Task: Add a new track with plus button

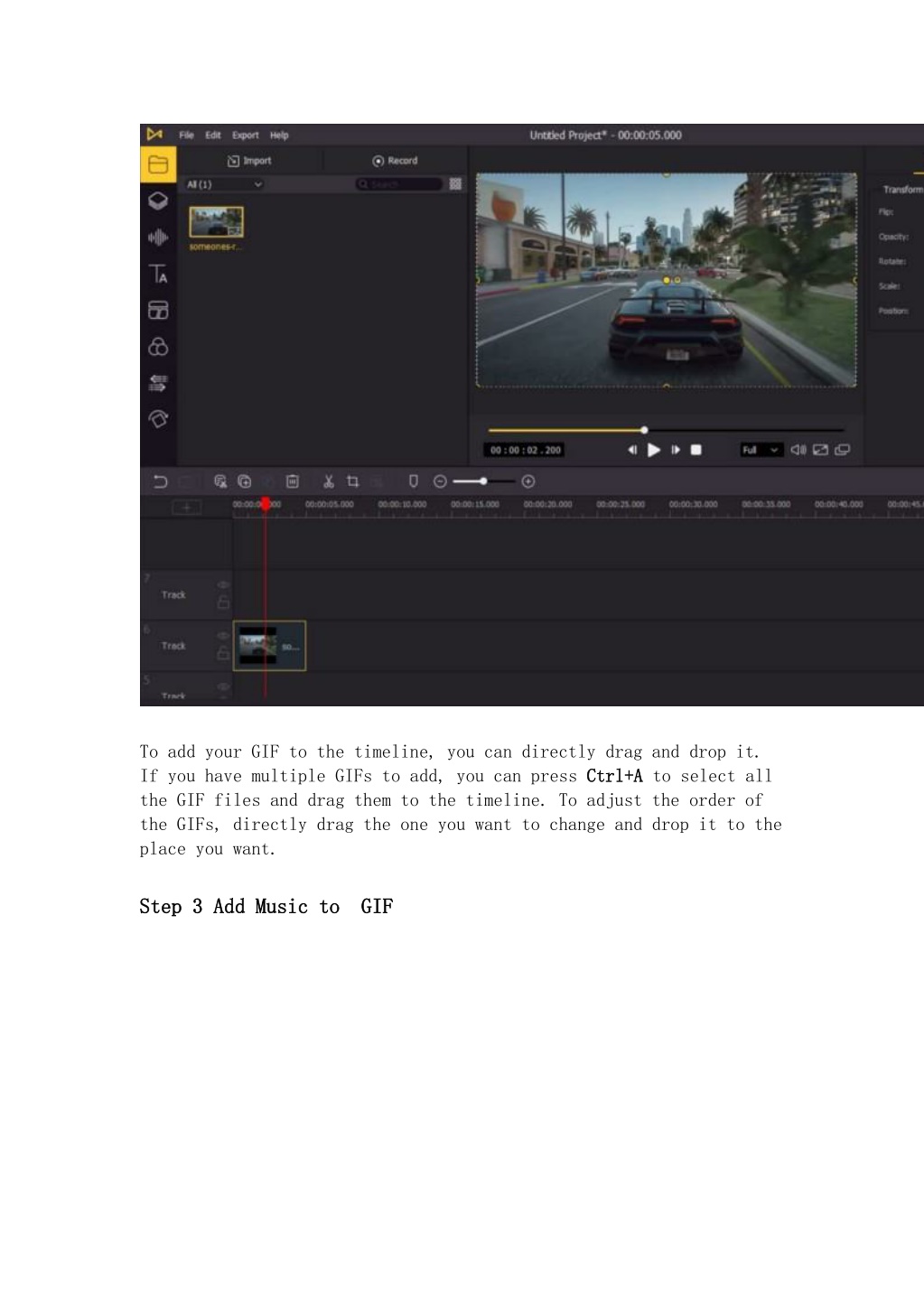Action: (x=187, y=508)
